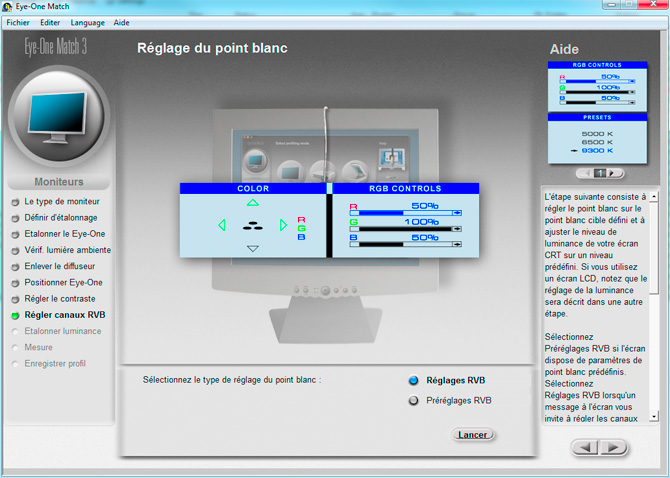Click the large monitor icon in sidebar
The height and width of the screenshot is (478, 670).
click(59, 116)
